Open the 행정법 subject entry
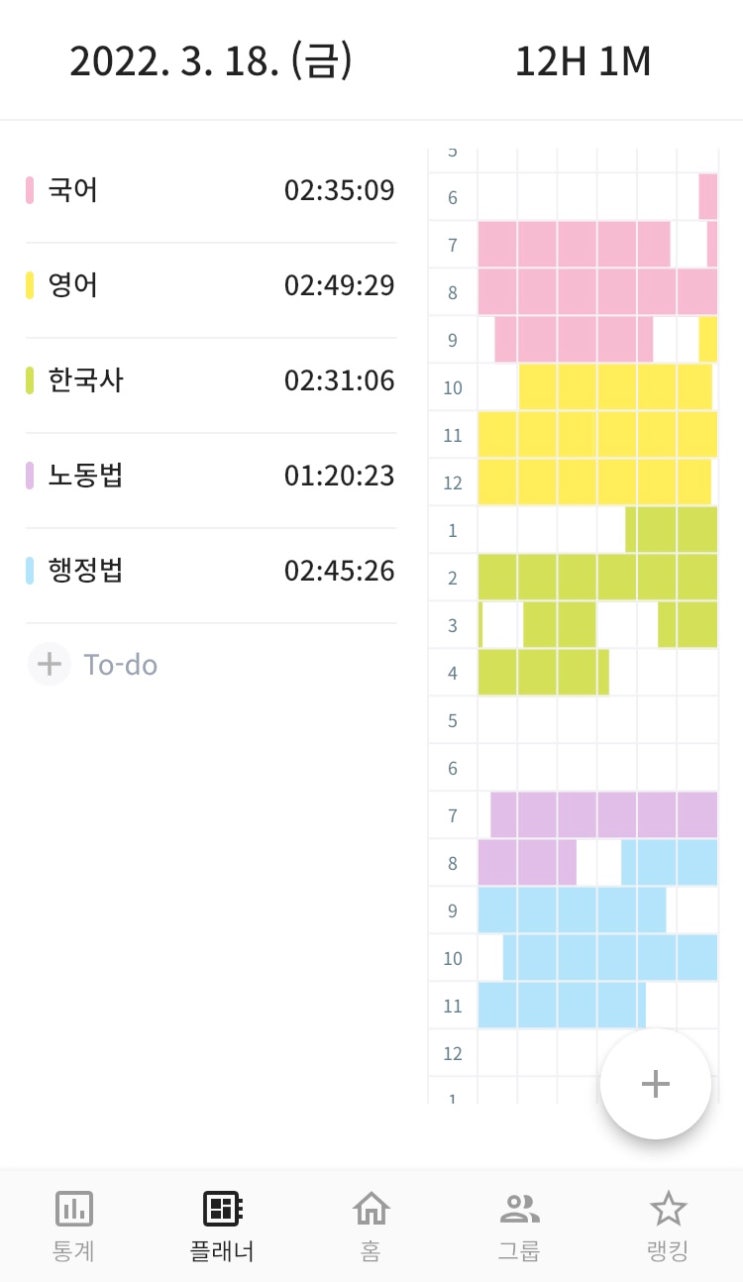The width and height of the screenshot is (743, 1282). (210, 571)
